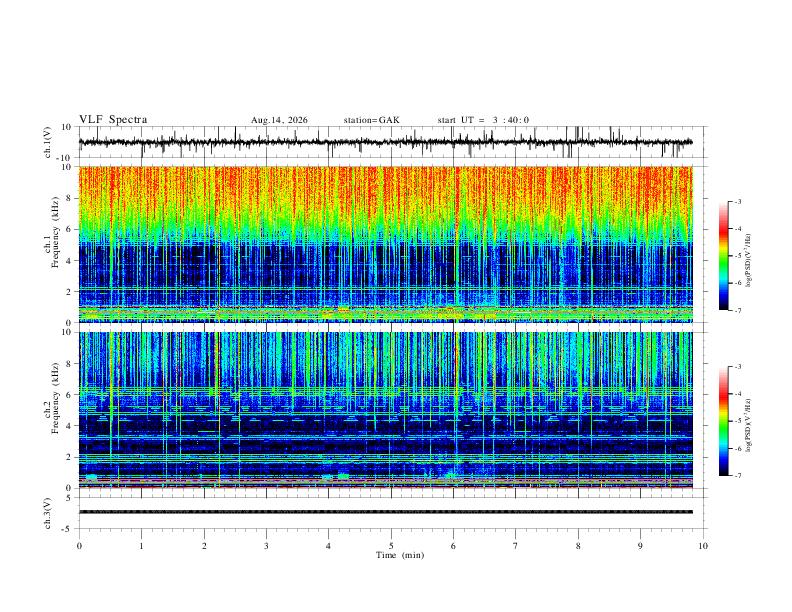Click the ch.1(V) waveform axis label
This screenshot has width=792, height=612.
coord(48,142)
